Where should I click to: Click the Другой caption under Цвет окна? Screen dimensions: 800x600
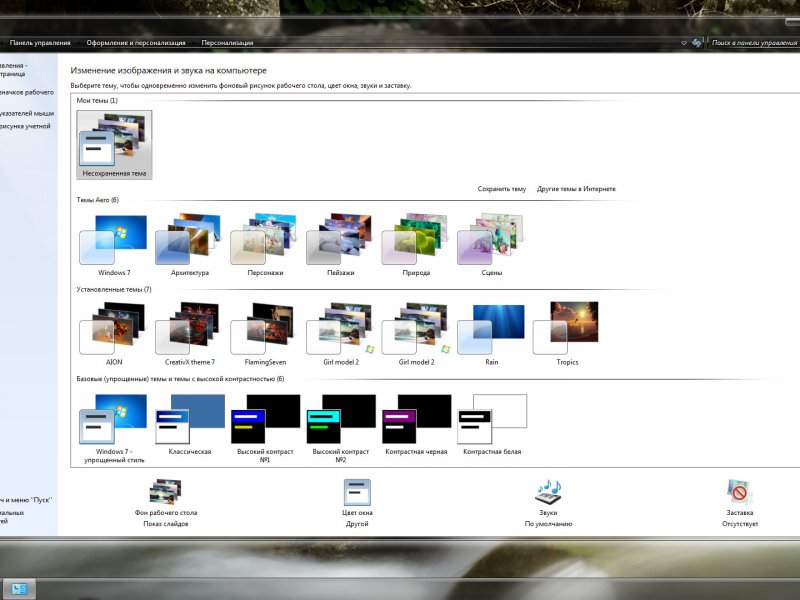357,524
